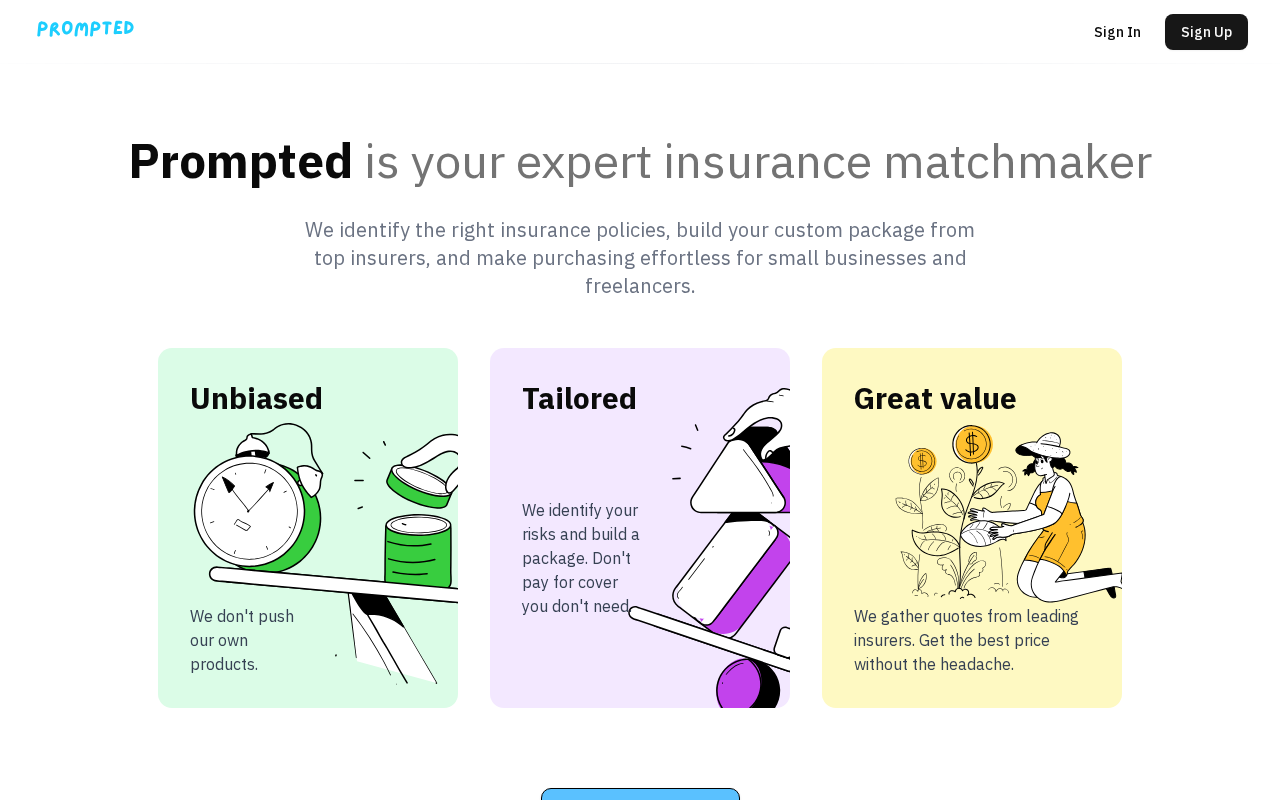Select the Tailored card heading
This screenshot has width=1280, height=800.
[x=579, y=398]
